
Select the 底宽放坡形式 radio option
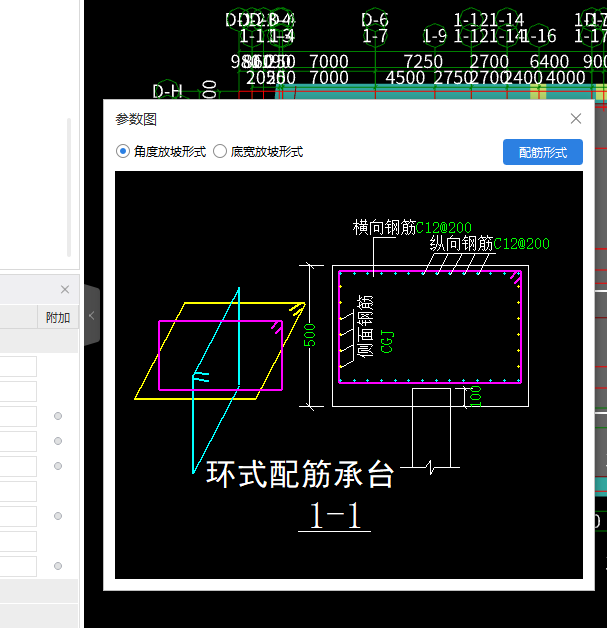(x=220, y=152)
